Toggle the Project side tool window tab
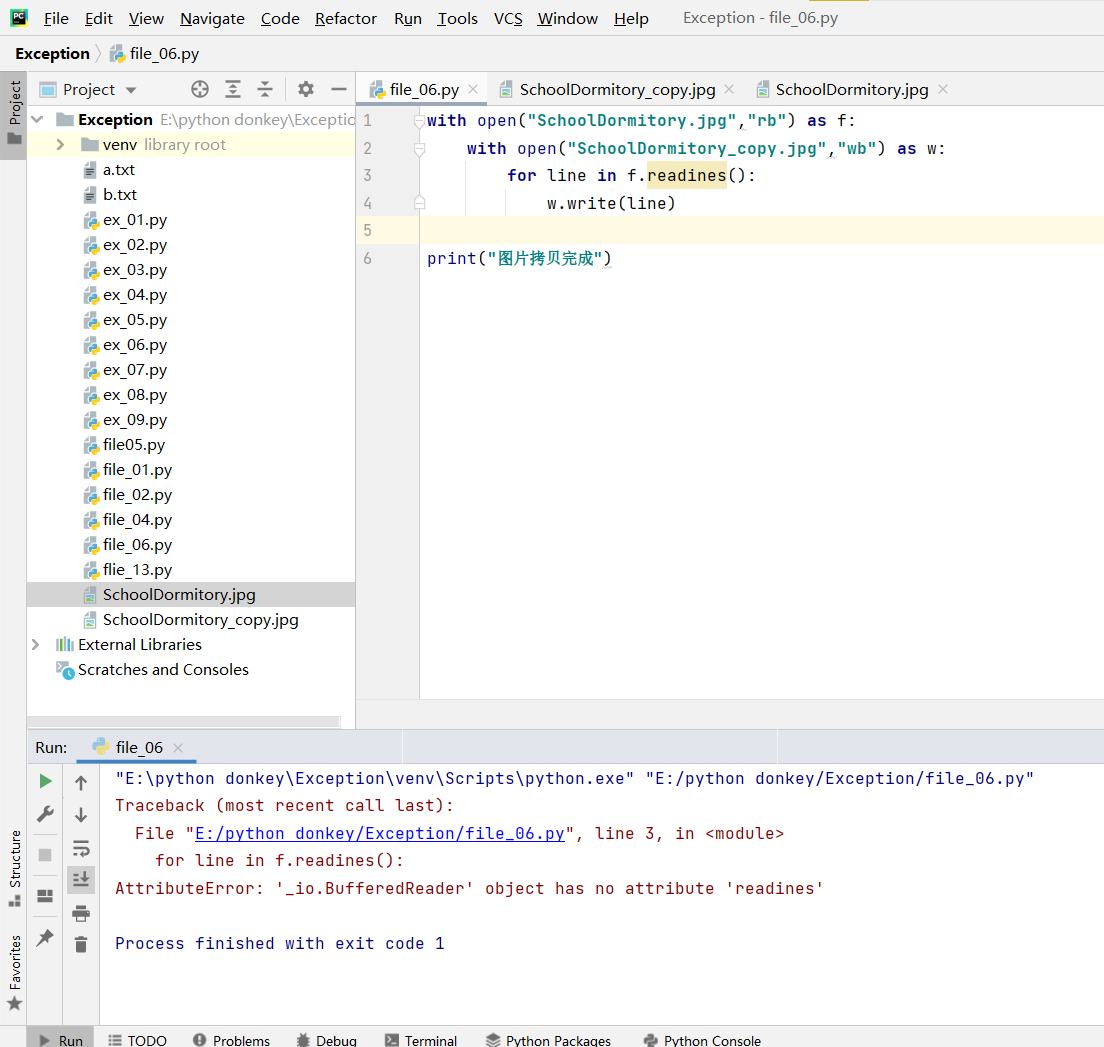1104x1047 pixels. click(x=13, y=113)
